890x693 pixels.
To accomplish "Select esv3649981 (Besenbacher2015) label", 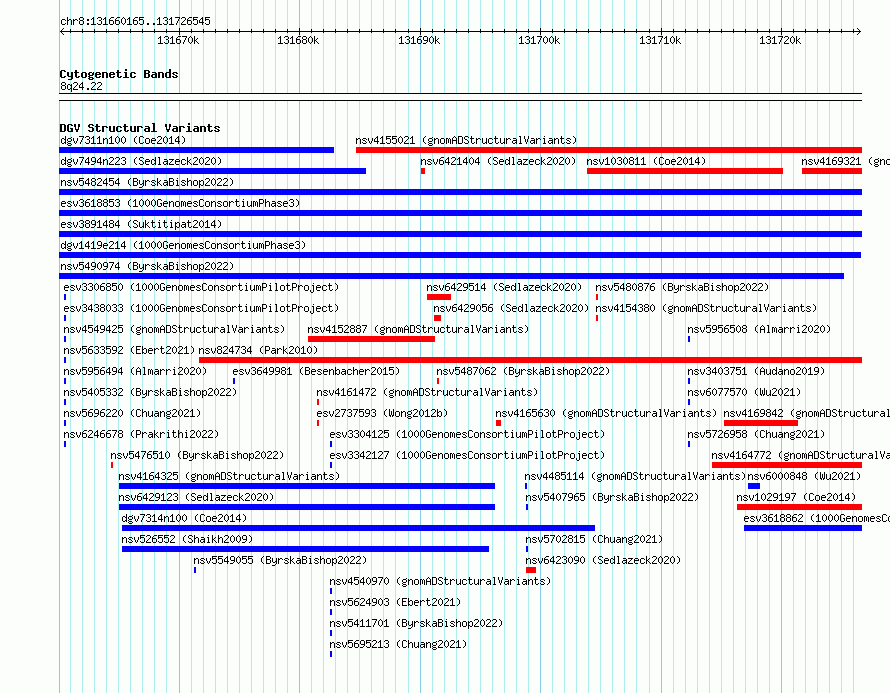I will coord(316,371).
